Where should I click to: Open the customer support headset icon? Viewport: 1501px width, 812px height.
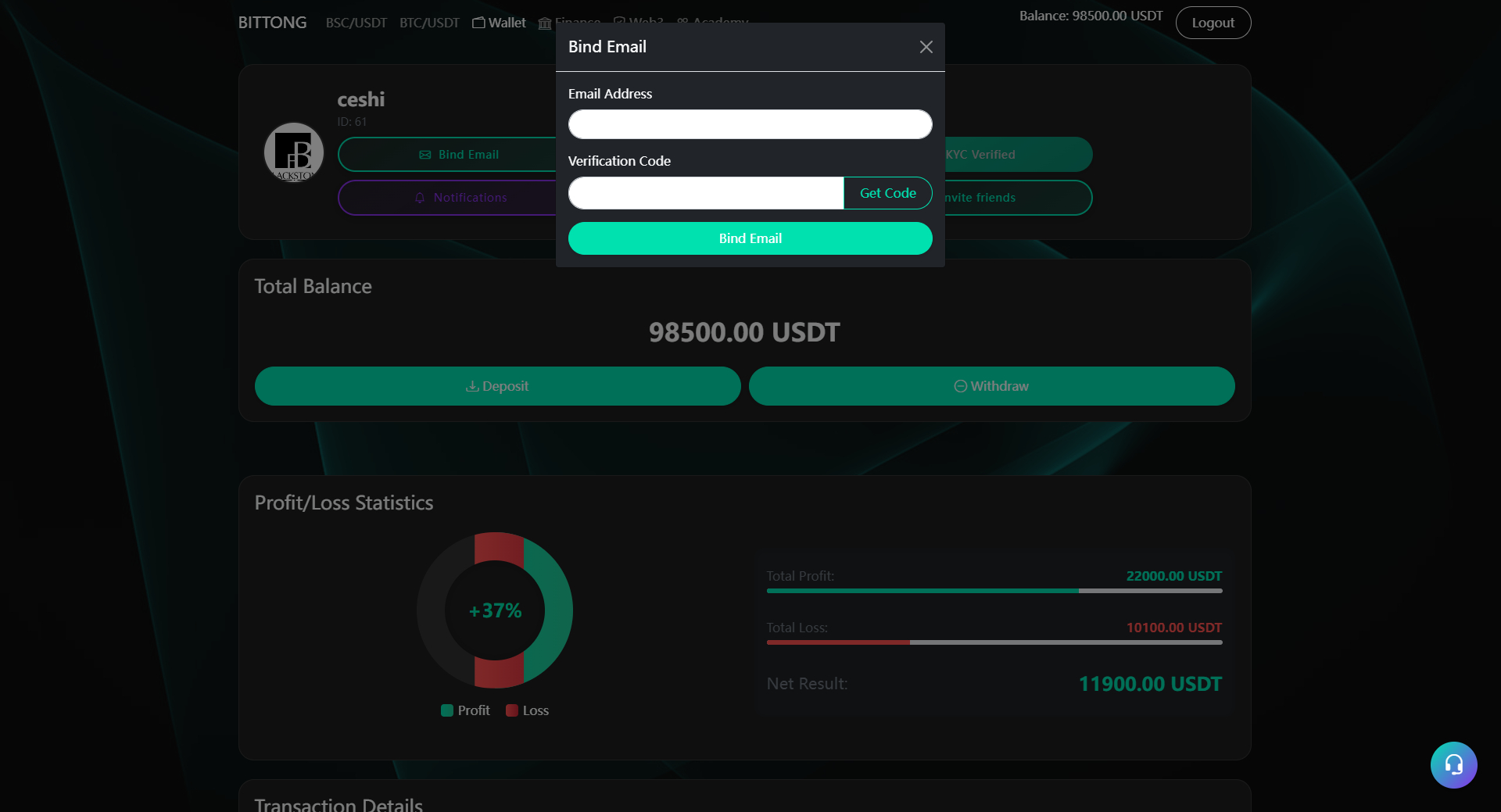[1453, 764]
